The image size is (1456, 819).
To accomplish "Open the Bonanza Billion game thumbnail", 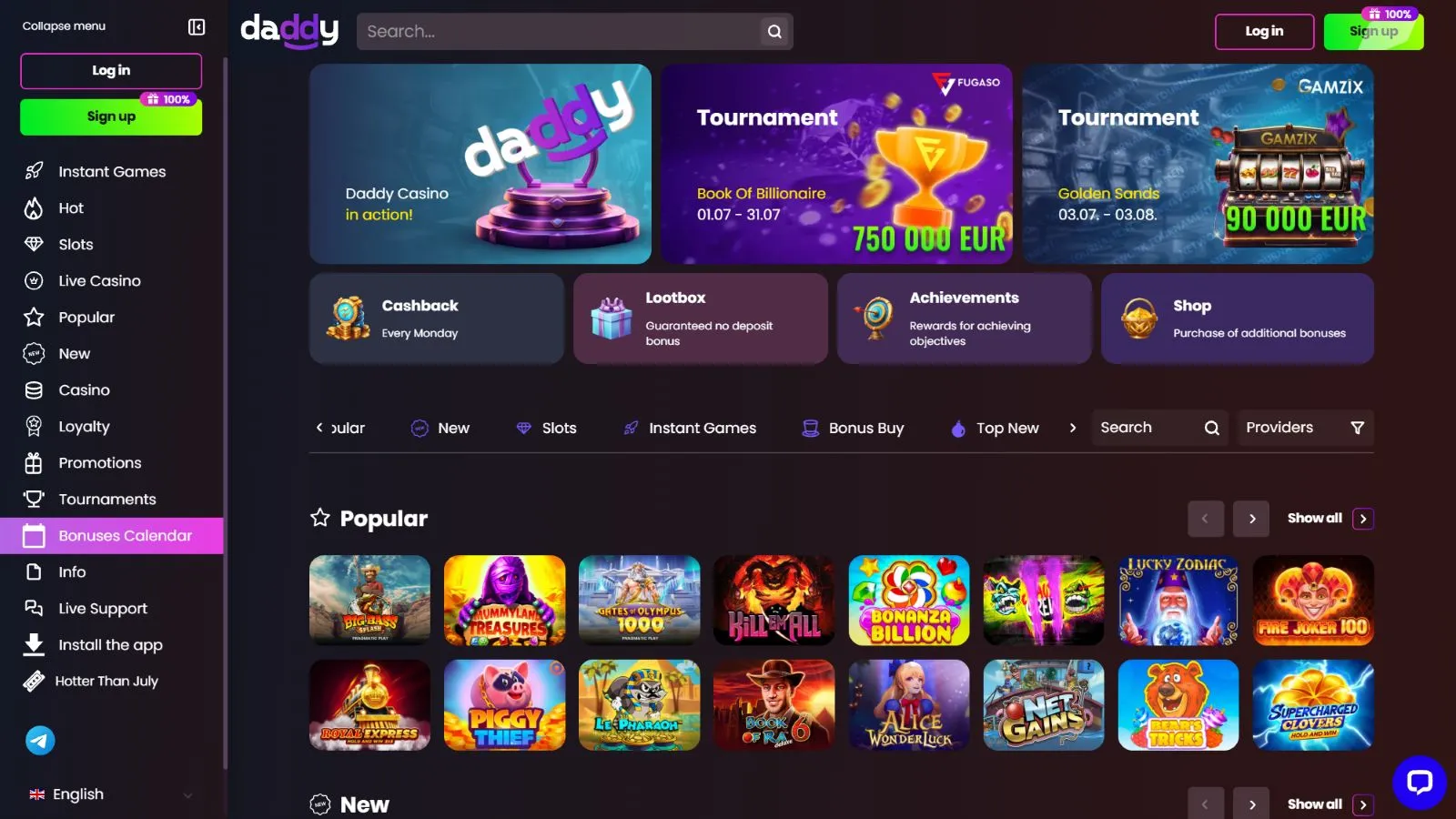I will coord(909,601).
